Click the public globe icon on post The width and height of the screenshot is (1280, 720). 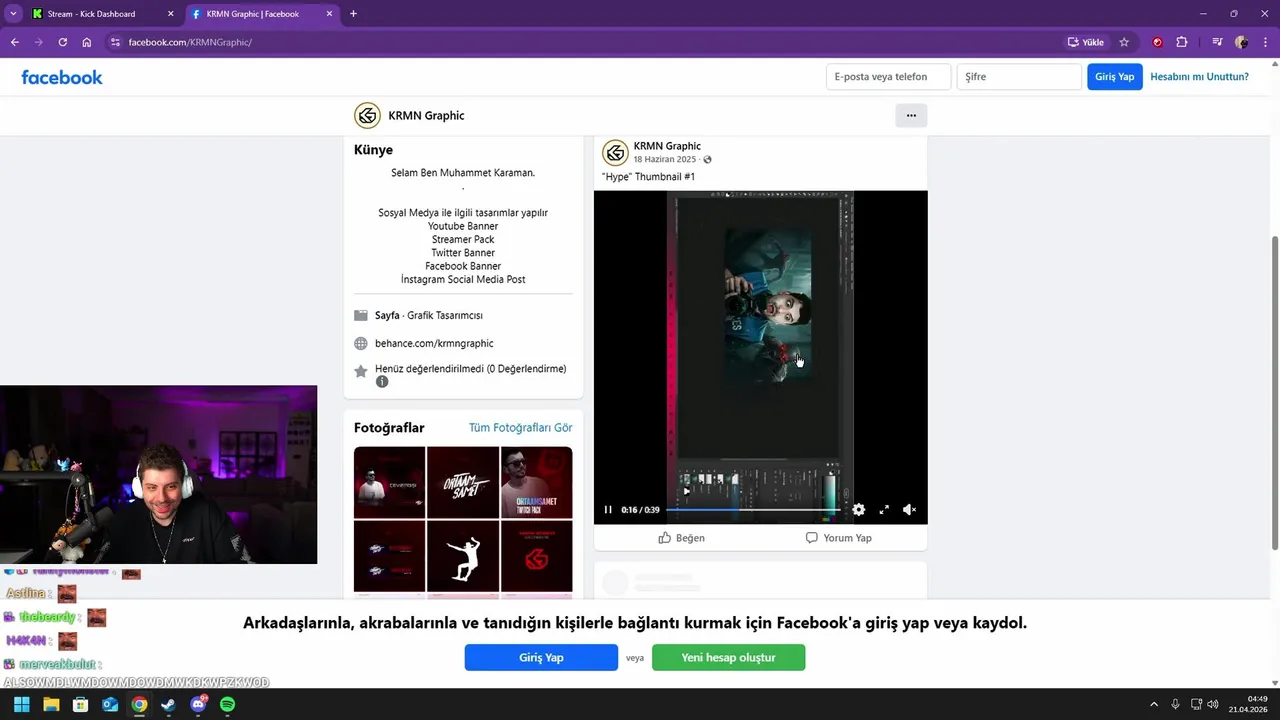coord(707,160)
